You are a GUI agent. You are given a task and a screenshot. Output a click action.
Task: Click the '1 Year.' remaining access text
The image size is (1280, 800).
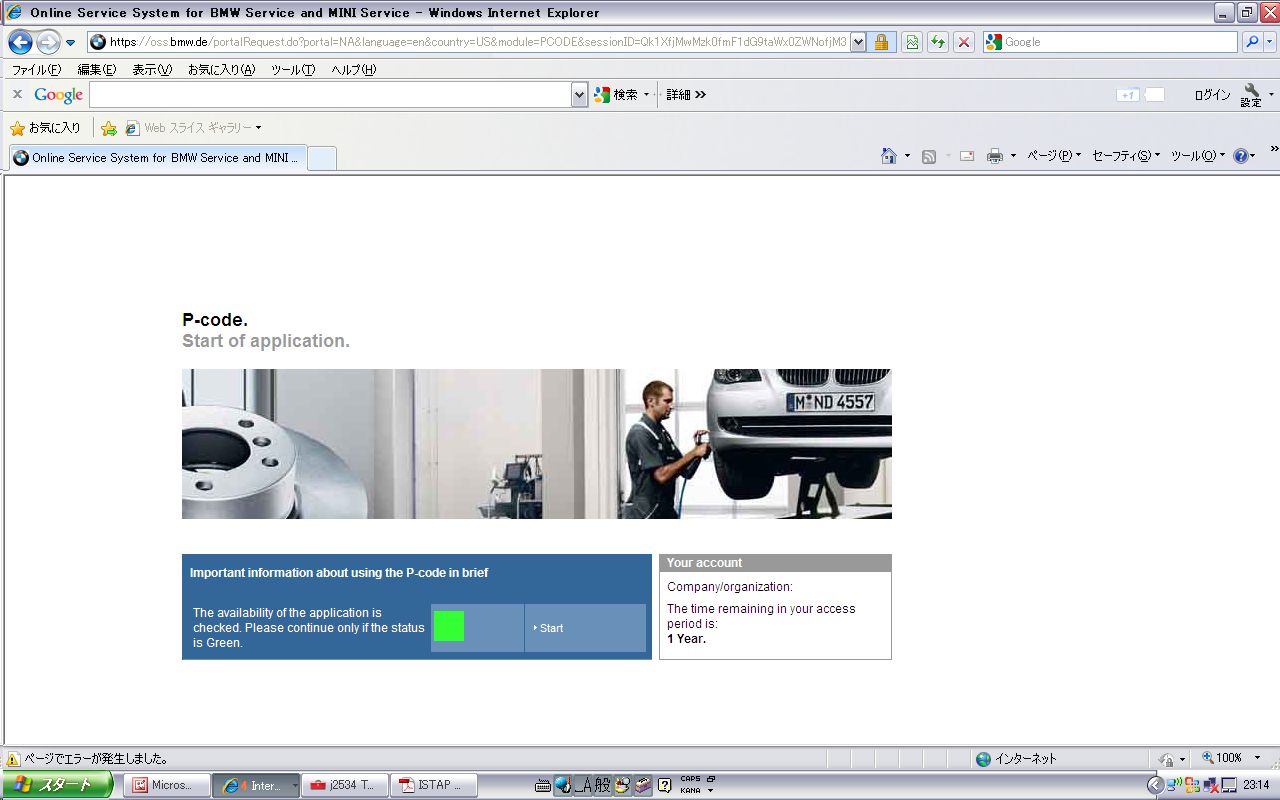pyautogui.click(x=687, y=639)
